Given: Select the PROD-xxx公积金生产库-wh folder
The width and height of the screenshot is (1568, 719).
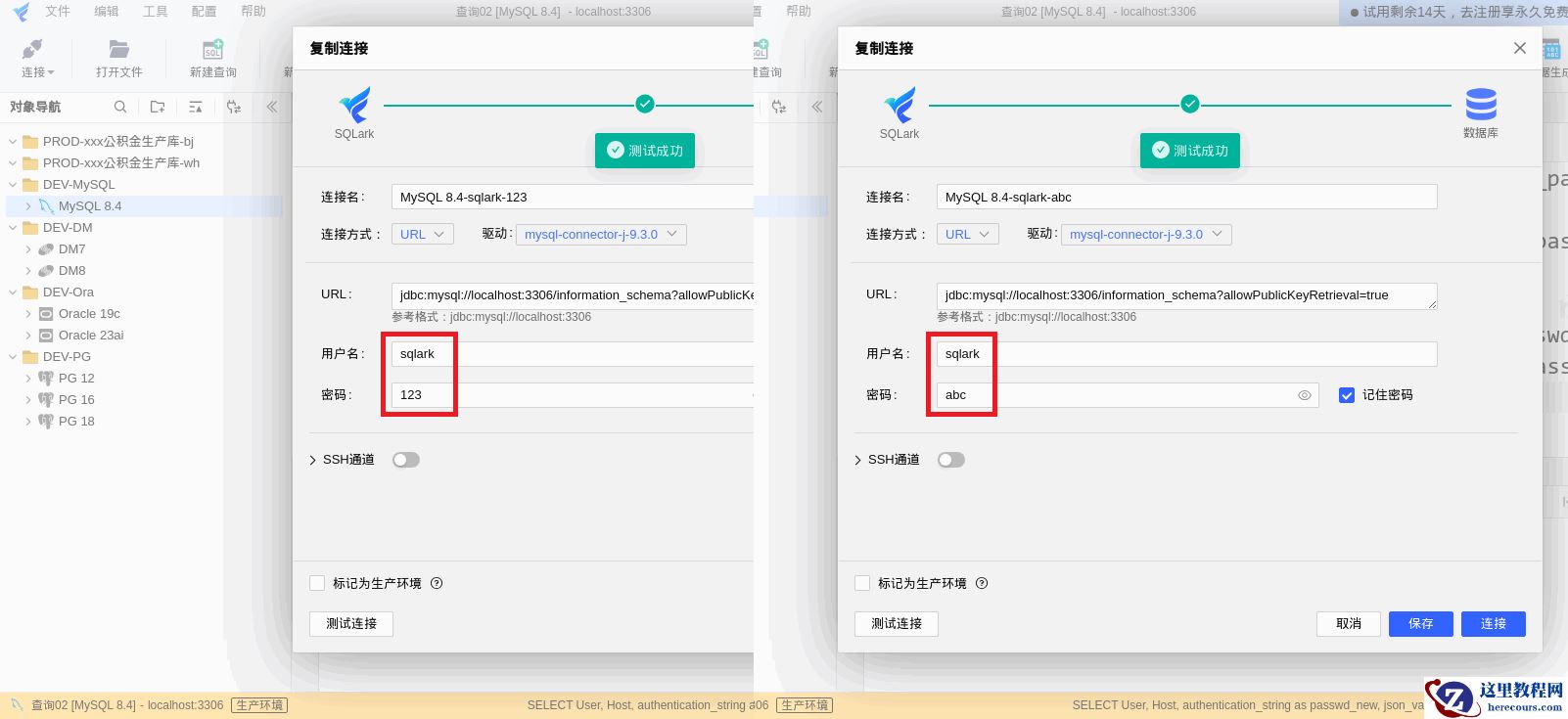Looking at the screenshot, I should 121,163.
